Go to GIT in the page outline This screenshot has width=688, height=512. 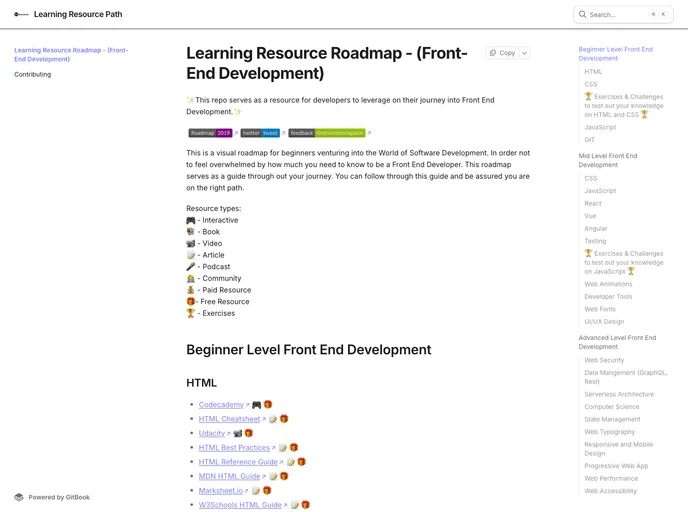[590, 140]
